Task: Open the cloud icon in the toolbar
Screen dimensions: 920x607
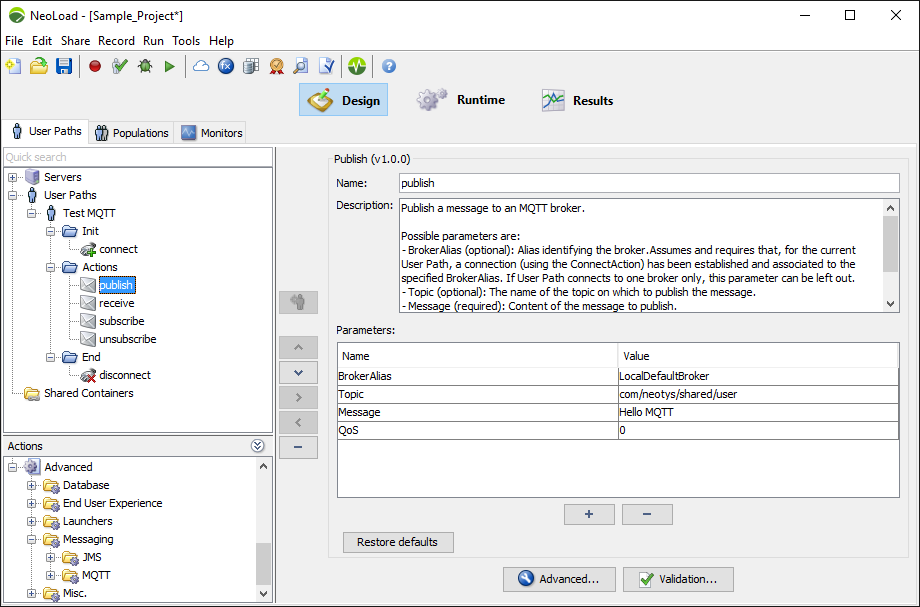Action: click(201, 67)
